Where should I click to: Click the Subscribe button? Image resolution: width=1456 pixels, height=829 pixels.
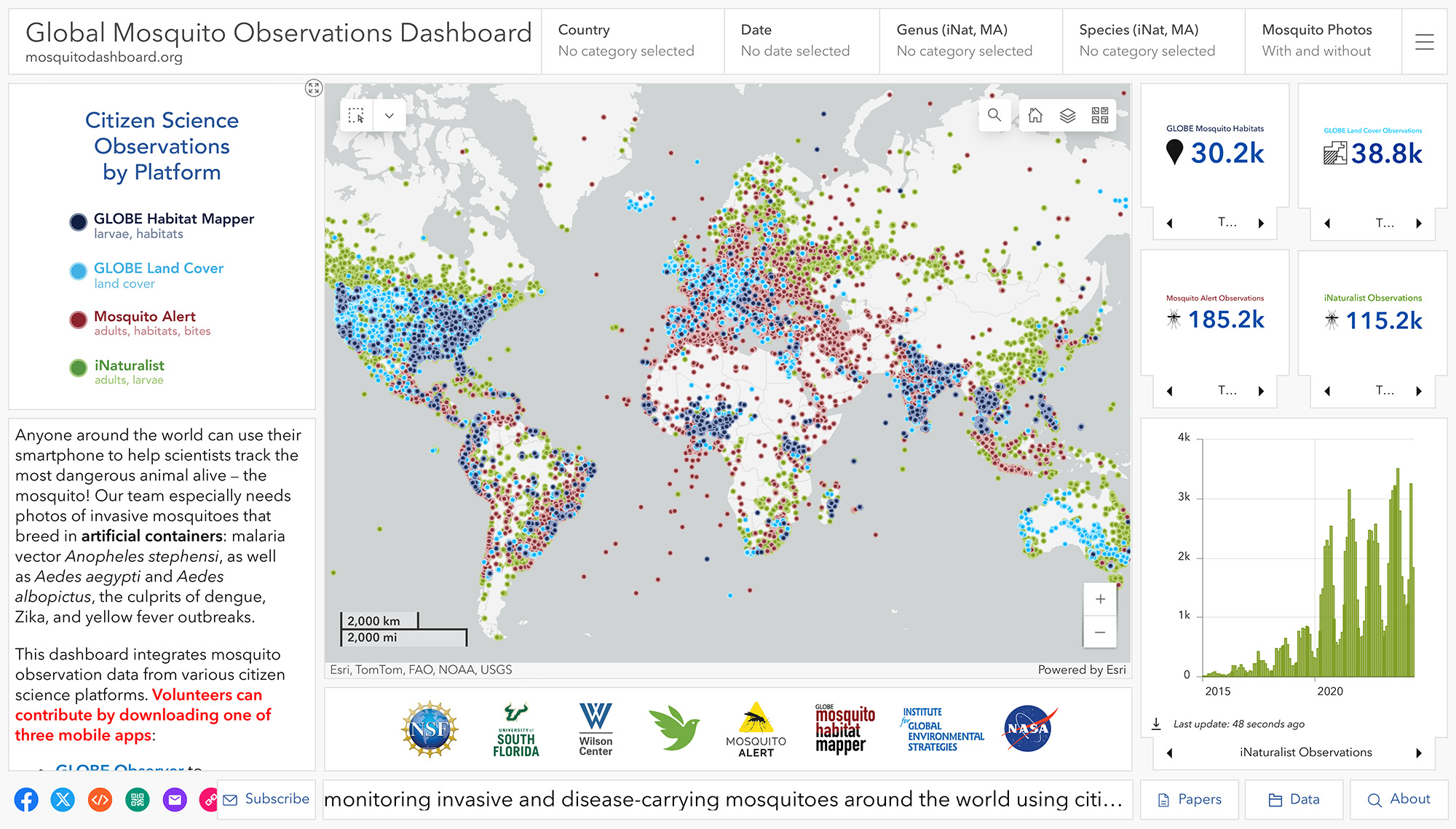(266, 799)
